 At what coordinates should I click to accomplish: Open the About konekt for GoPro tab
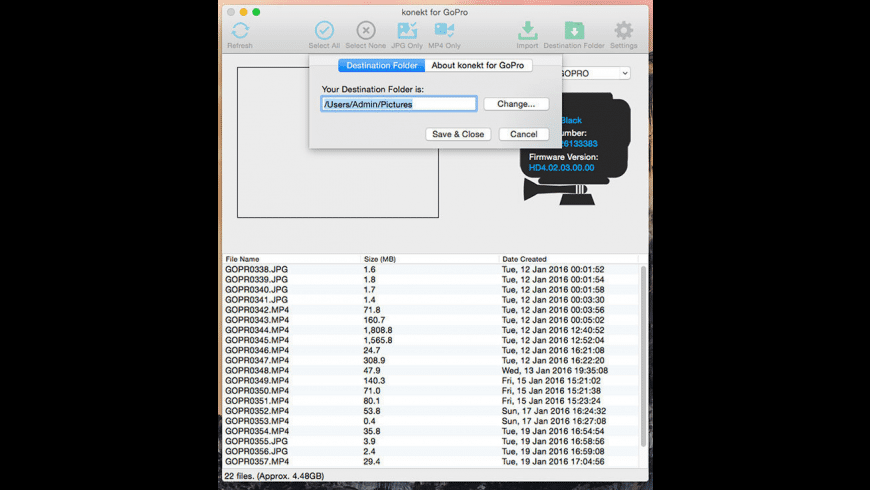(478, 65)
